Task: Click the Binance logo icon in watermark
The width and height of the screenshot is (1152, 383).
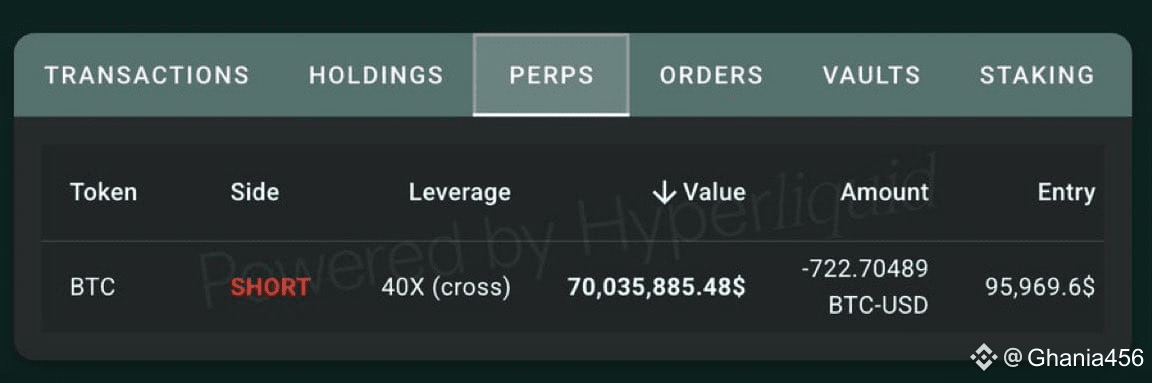Action: point(984,358)
